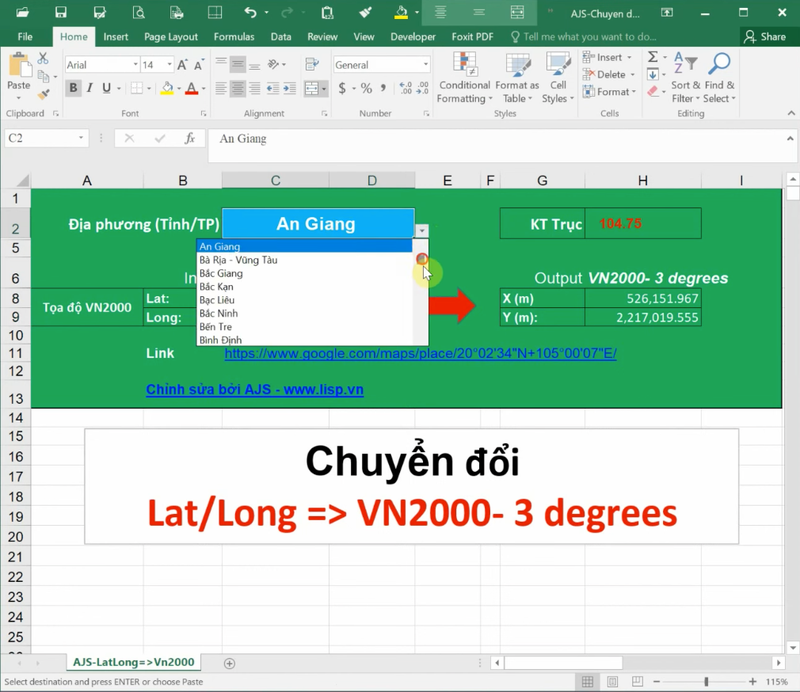Apply percent style format
This screenshot has height=692, width=800.
[366, 89]
